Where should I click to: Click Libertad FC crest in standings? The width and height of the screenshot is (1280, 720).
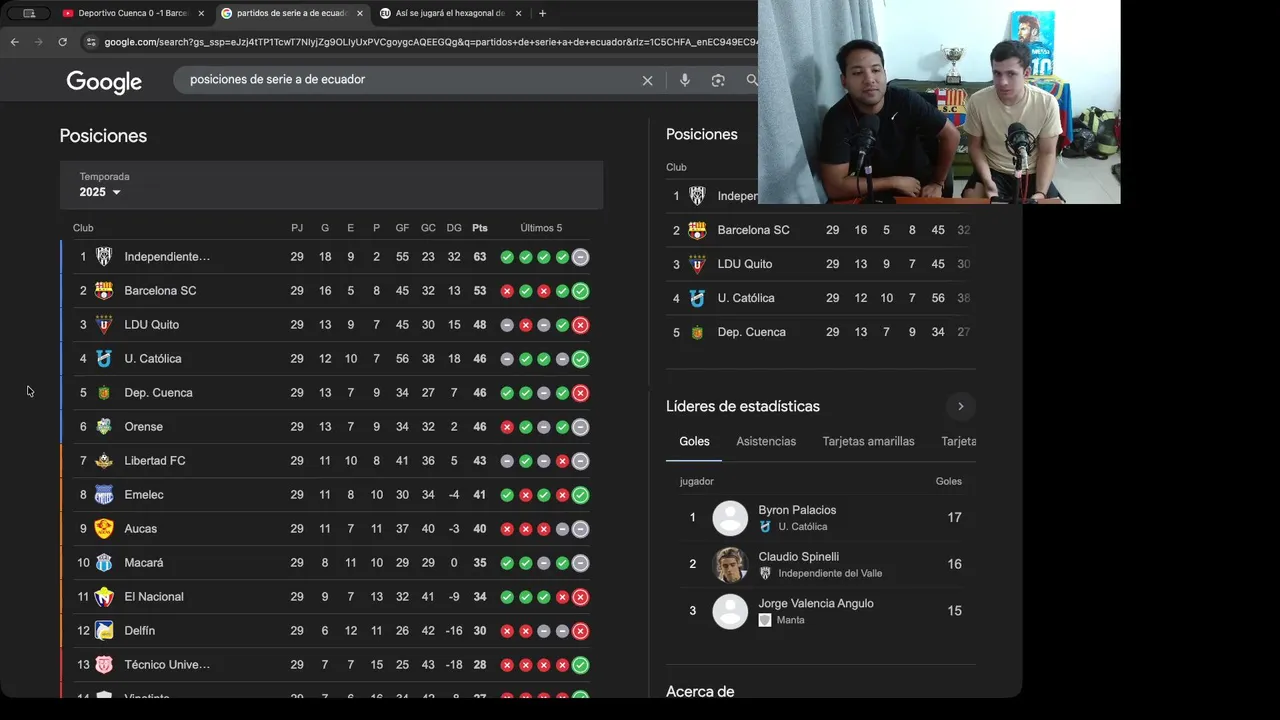pos(104,461)
